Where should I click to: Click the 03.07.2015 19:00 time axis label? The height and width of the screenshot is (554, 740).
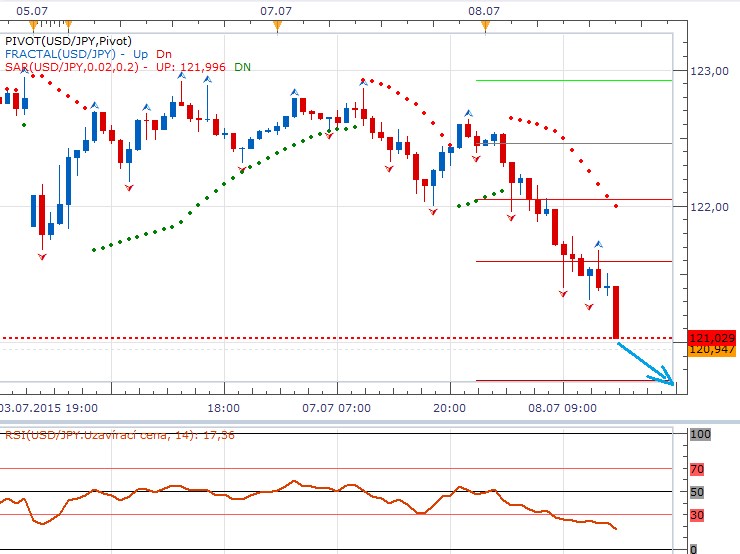[48, 408]
